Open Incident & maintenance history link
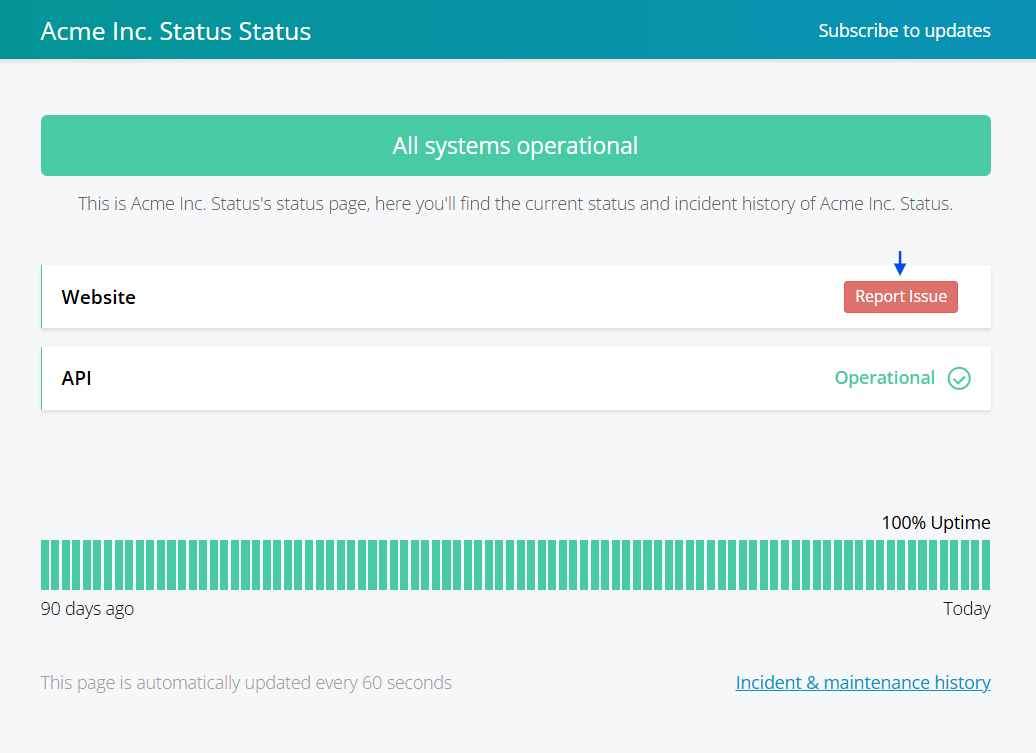1036x753 pixels. coord(862,682)
